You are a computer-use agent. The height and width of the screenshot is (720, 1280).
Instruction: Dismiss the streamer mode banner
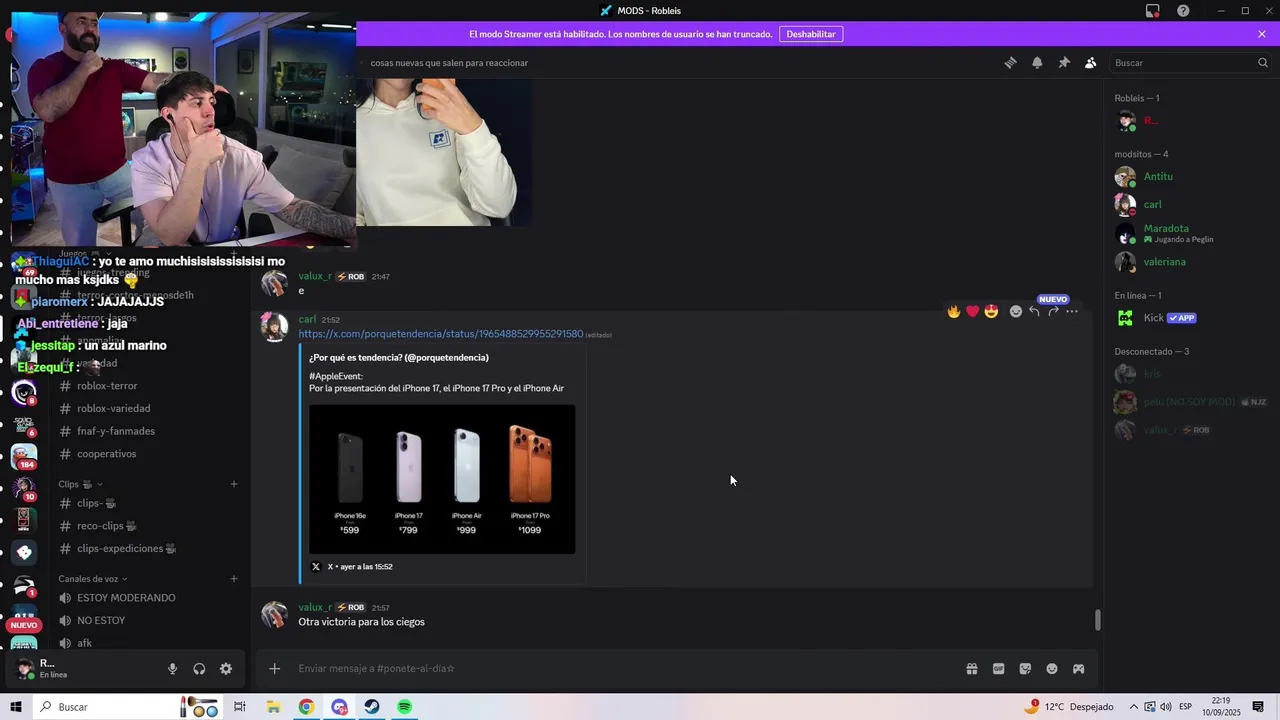coord(1262,34)
